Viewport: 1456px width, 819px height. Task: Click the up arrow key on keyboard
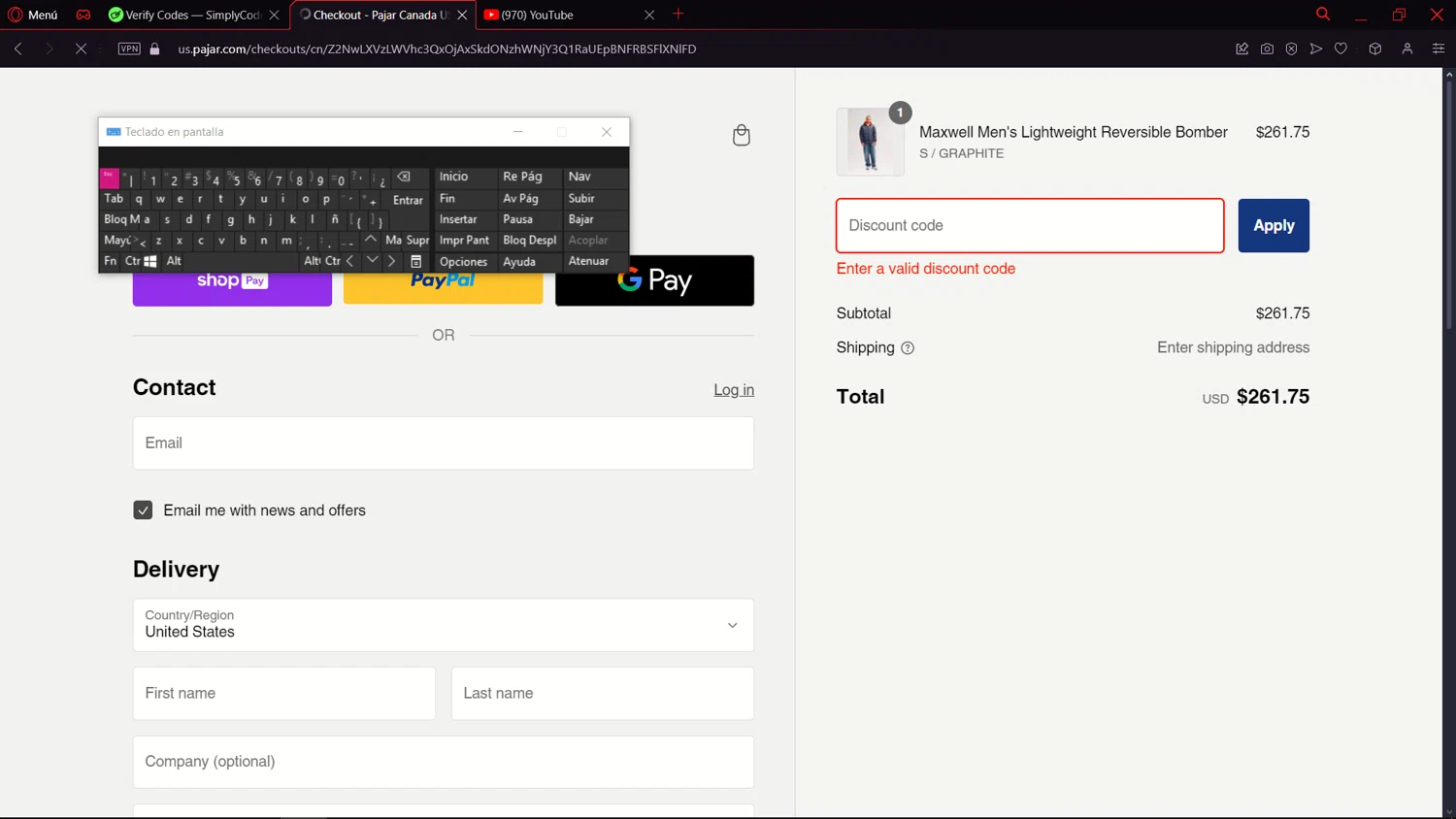(x=371, y=240)
